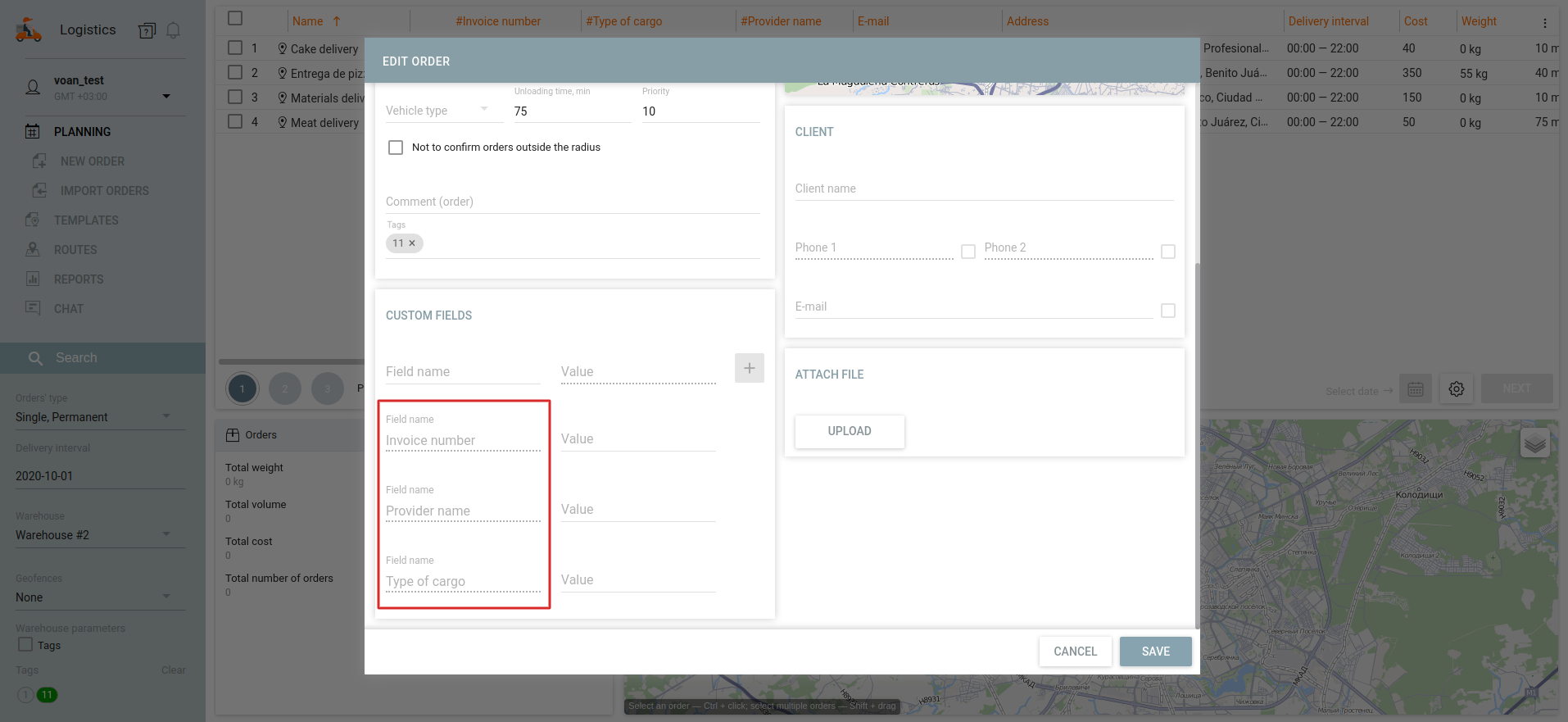Viewport: 1568px width, 722px height.
Task: Click the plus icon to add custom field
Action: click(749, 368)
